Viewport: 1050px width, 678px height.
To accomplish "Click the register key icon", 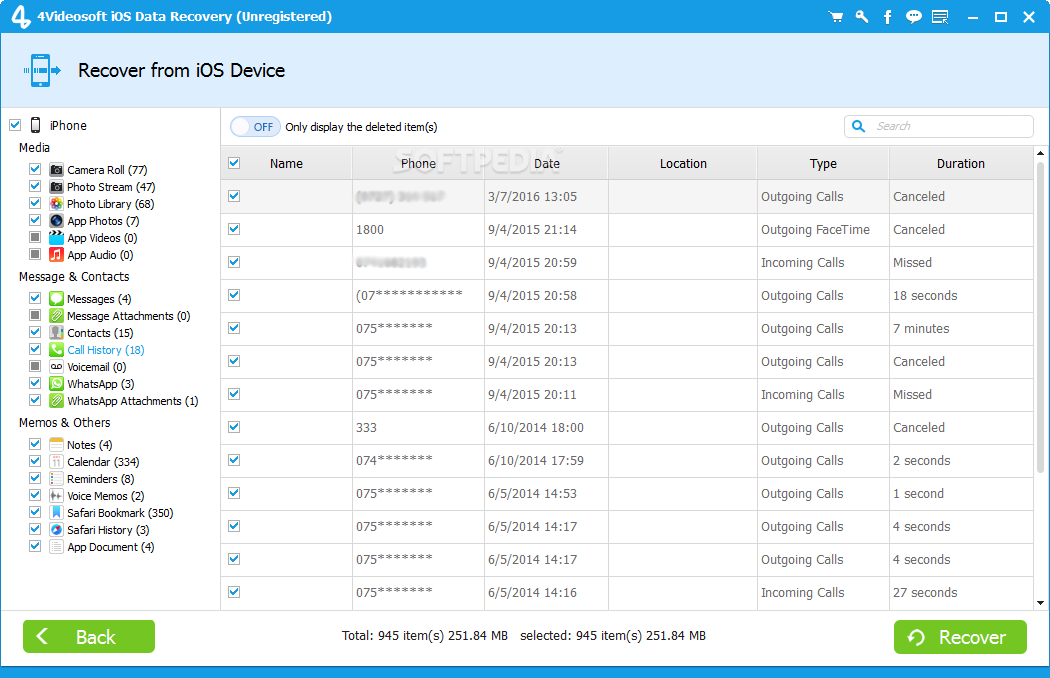I will (862, 17).
